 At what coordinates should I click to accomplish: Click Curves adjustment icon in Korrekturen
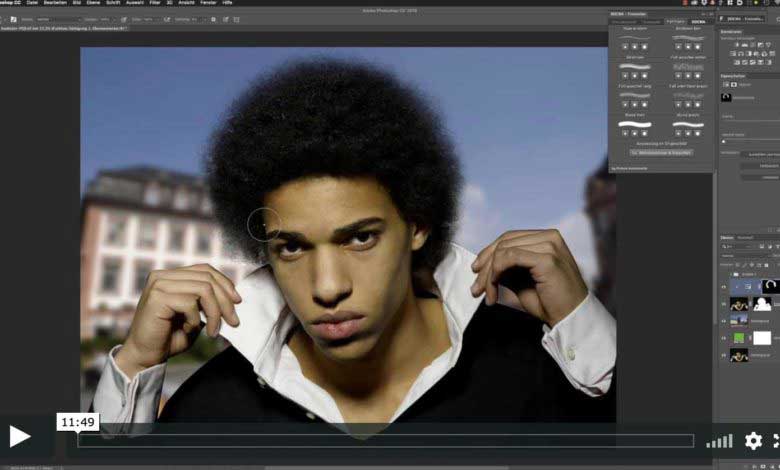[752, 45]
